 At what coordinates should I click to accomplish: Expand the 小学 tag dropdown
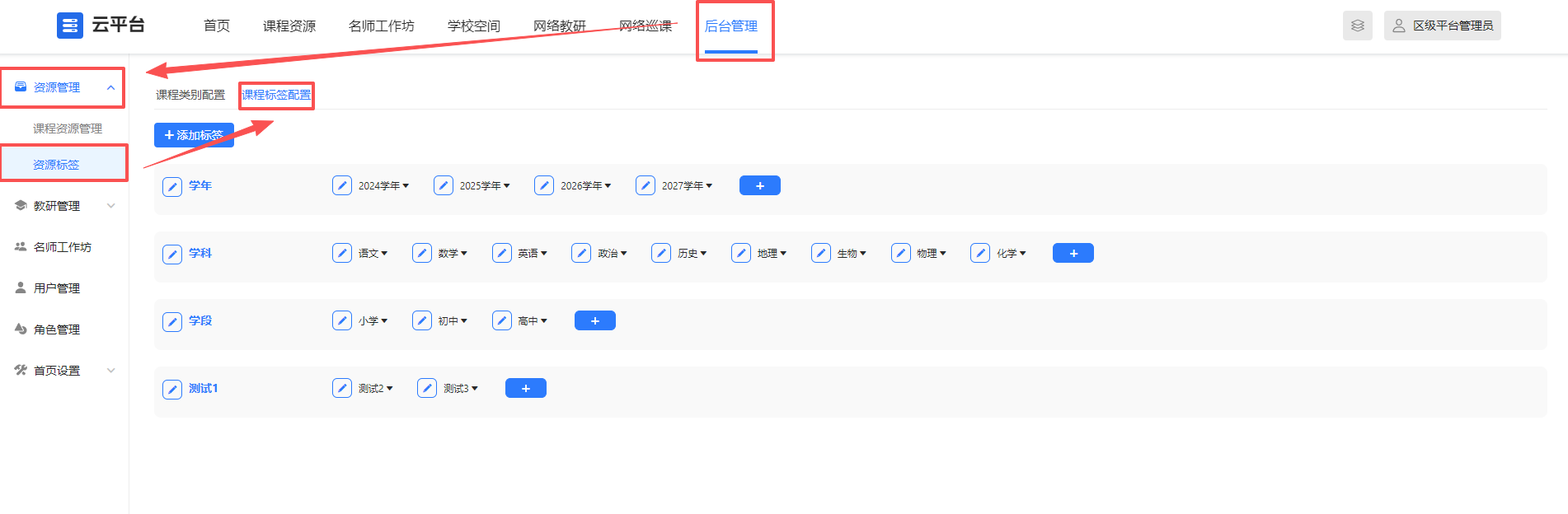coord(384,321)
